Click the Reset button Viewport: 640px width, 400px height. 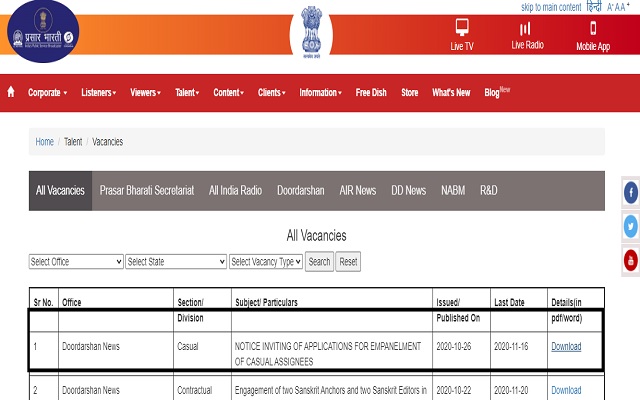[348, 262]
